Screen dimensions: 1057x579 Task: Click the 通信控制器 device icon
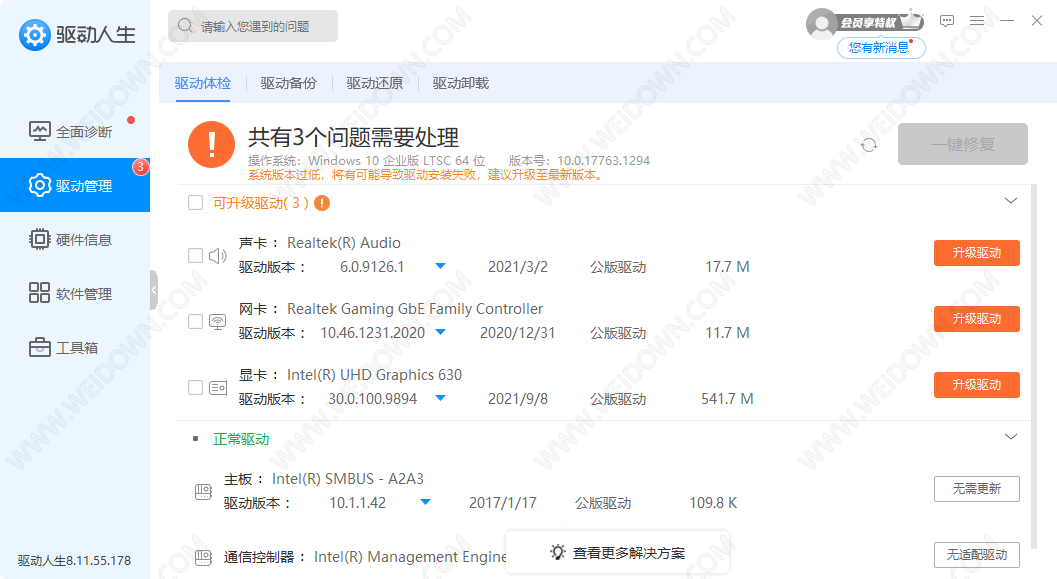pos(203,557)
